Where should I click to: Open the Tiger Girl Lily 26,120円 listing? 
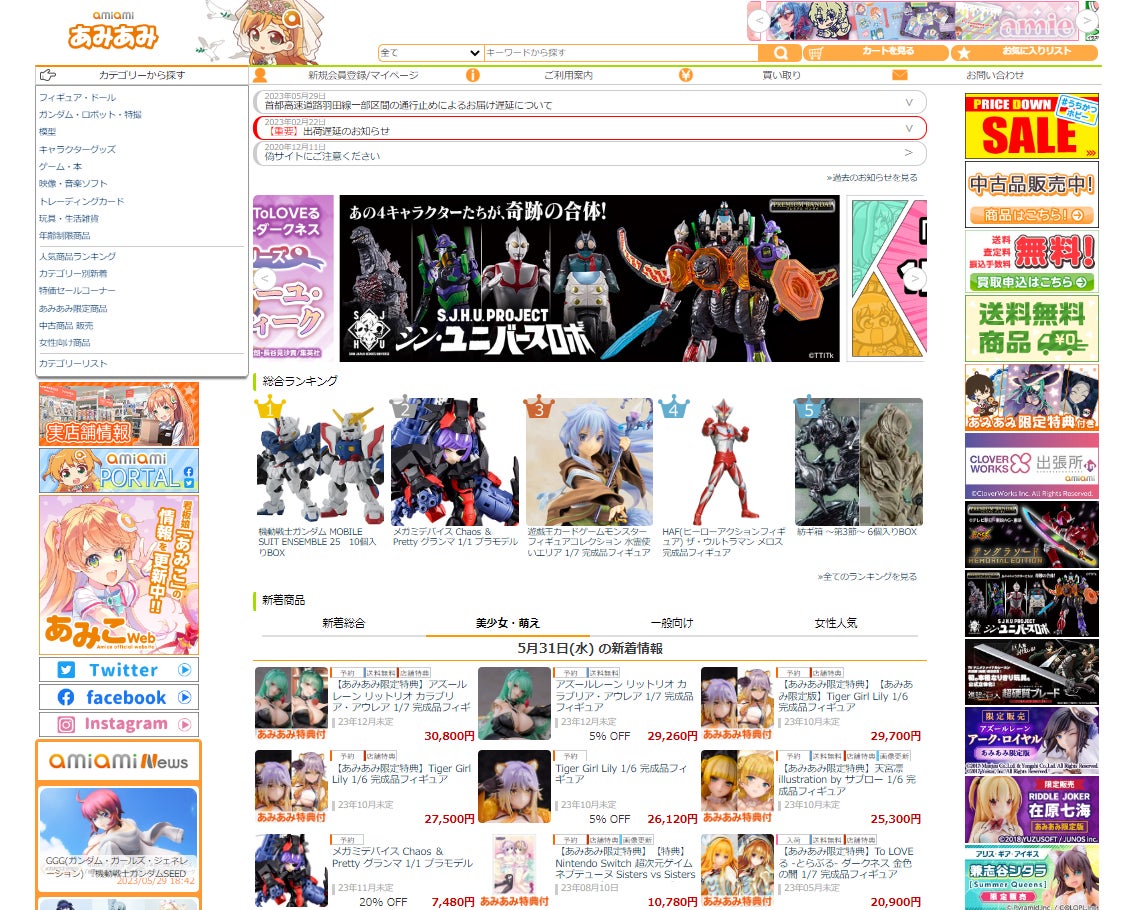pos(588,788)
